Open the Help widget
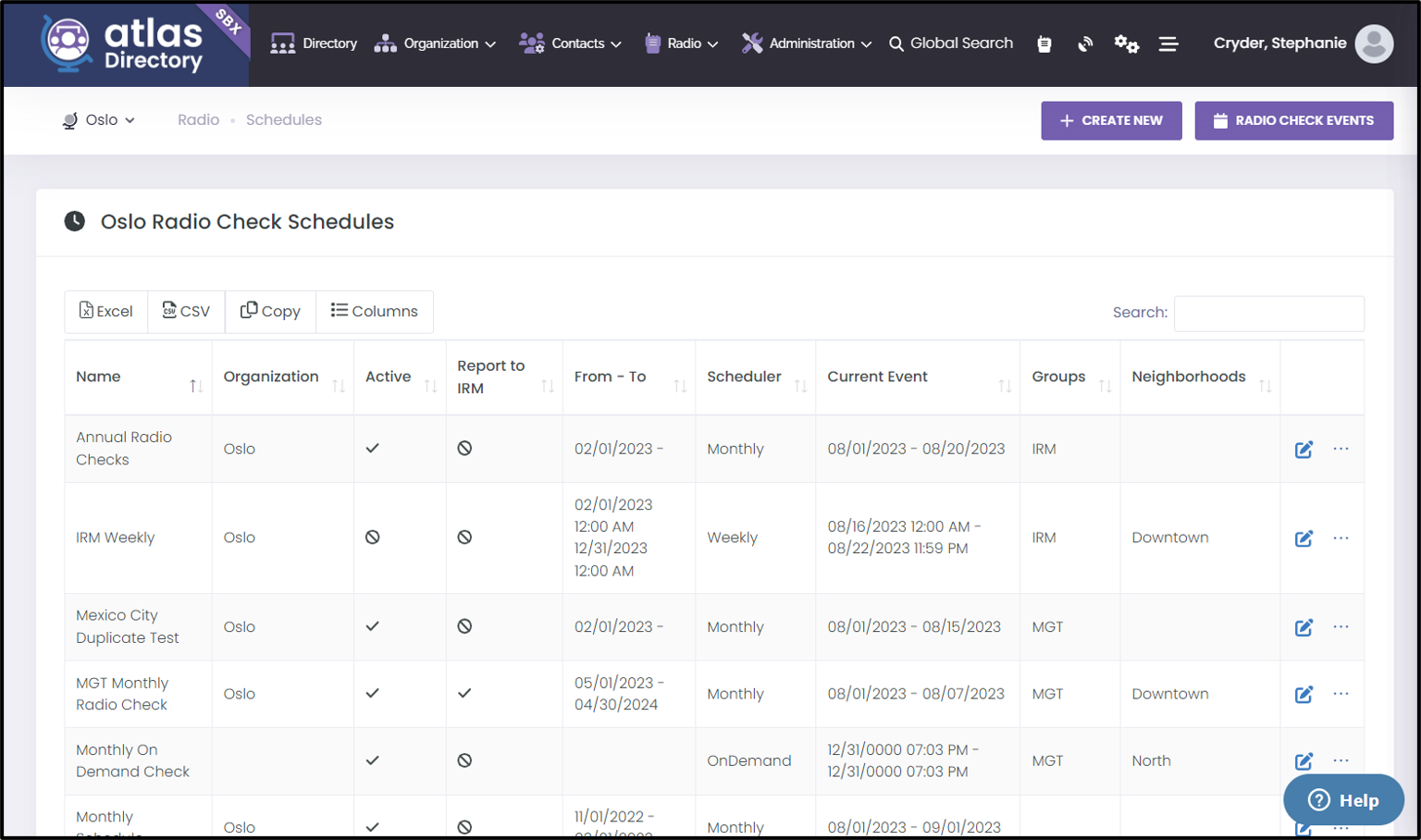The image size is (1421, 840). click(1343, 799)
